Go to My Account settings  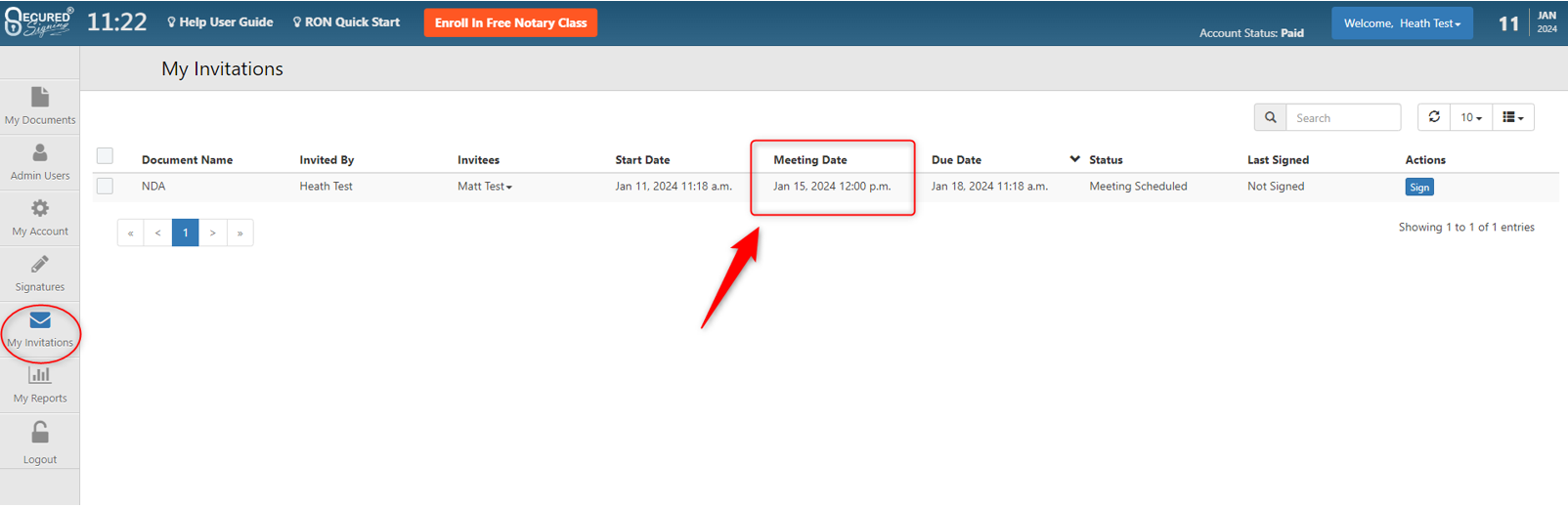(x=40, y=217)
